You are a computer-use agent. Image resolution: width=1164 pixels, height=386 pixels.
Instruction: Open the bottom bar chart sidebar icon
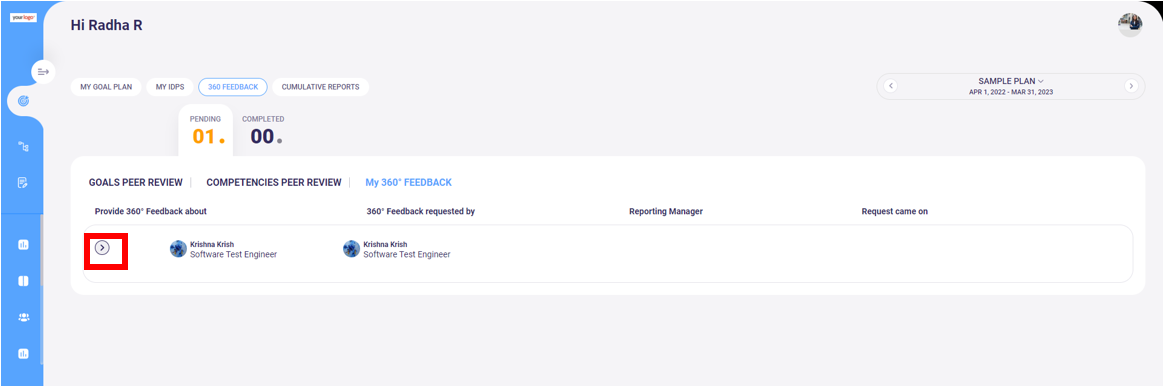click(x=23, y=353)
